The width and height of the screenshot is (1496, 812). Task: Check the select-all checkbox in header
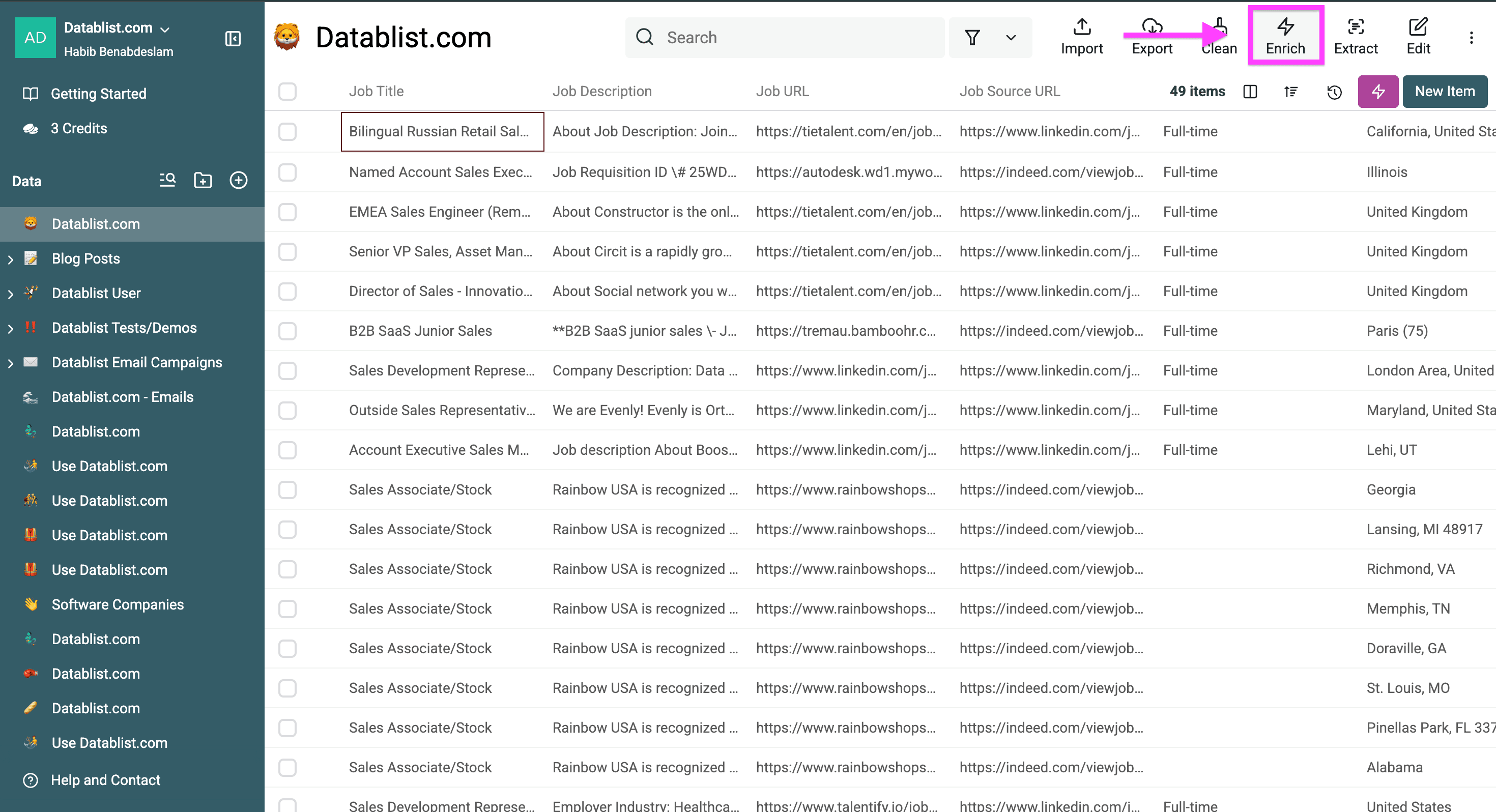[287, 91]
